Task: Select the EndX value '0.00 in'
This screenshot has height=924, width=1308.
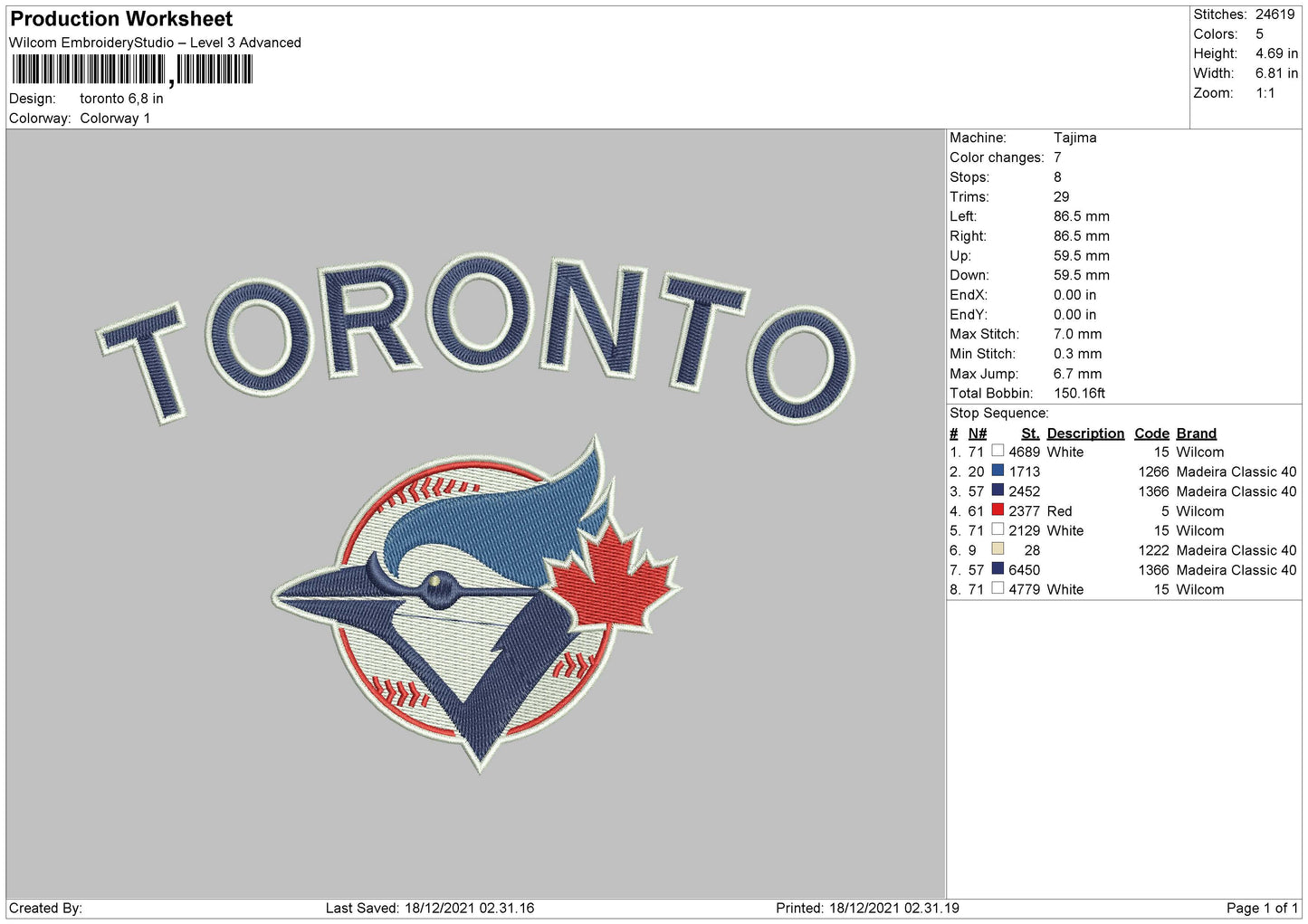Action: (x=1075, y=295)
